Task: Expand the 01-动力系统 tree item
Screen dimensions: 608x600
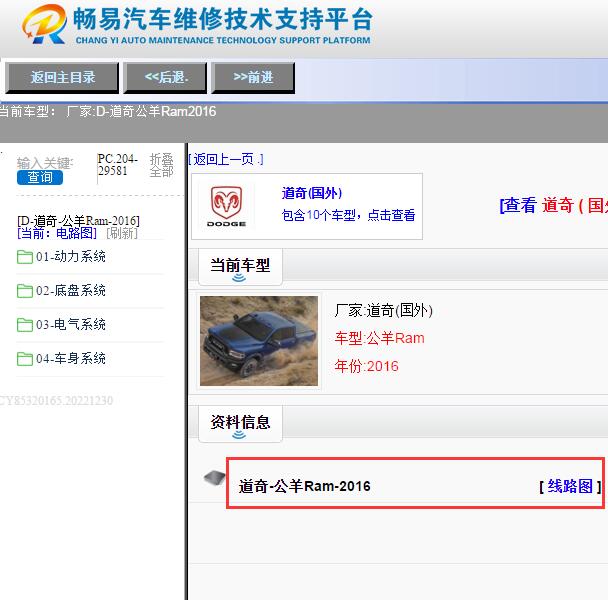Action: (x=71, y=257)
